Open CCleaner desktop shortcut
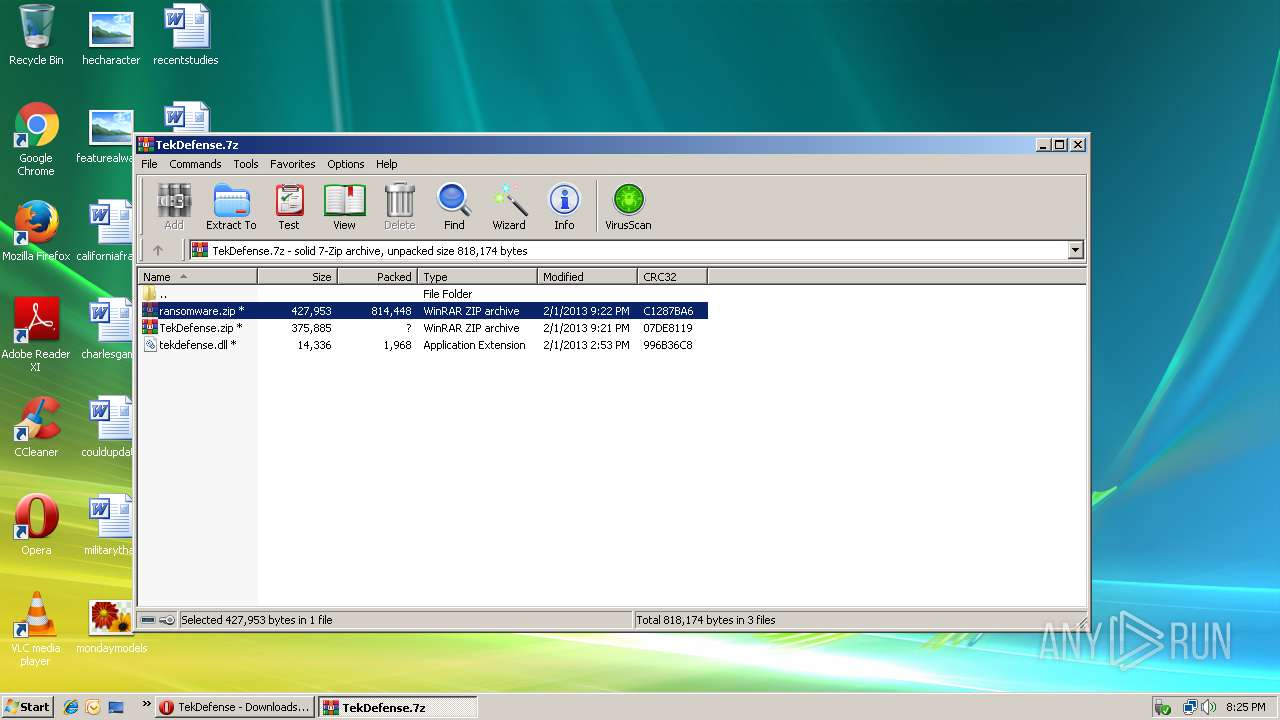This screenshot has width=1280, height=720. point(36,427)
